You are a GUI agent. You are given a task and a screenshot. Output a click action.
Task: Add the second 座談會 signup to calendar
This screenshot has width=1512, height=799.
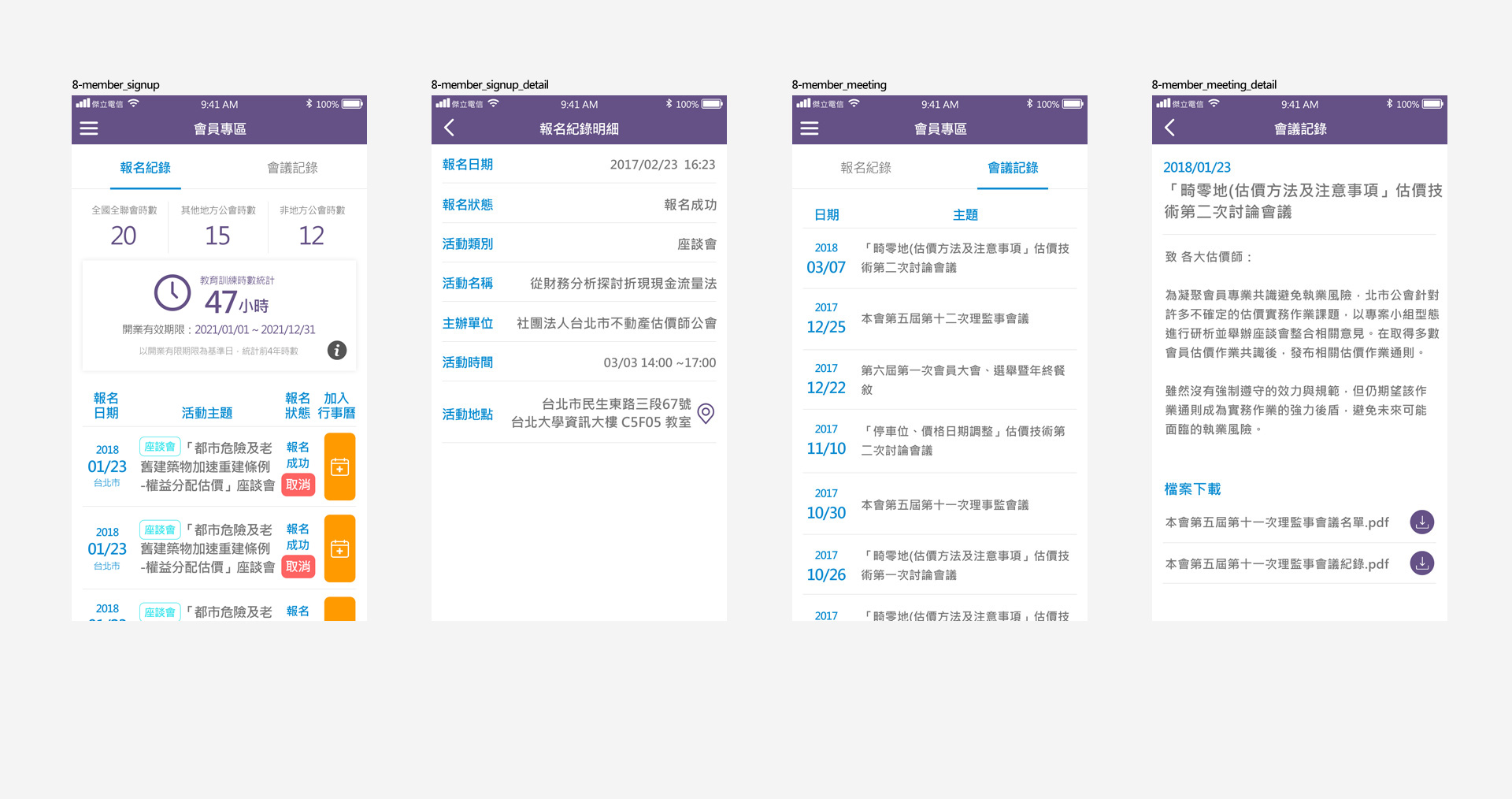click(339, 548)
